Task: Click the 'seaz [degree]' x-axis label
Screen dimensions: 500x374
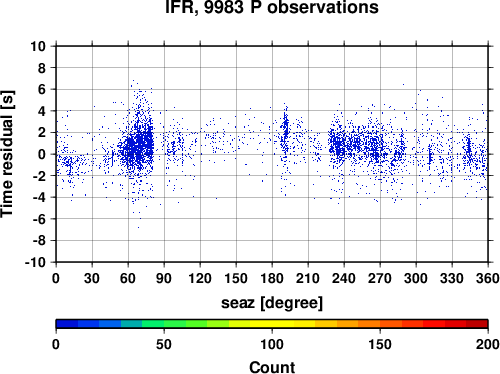Action: (x=272, y=303)
